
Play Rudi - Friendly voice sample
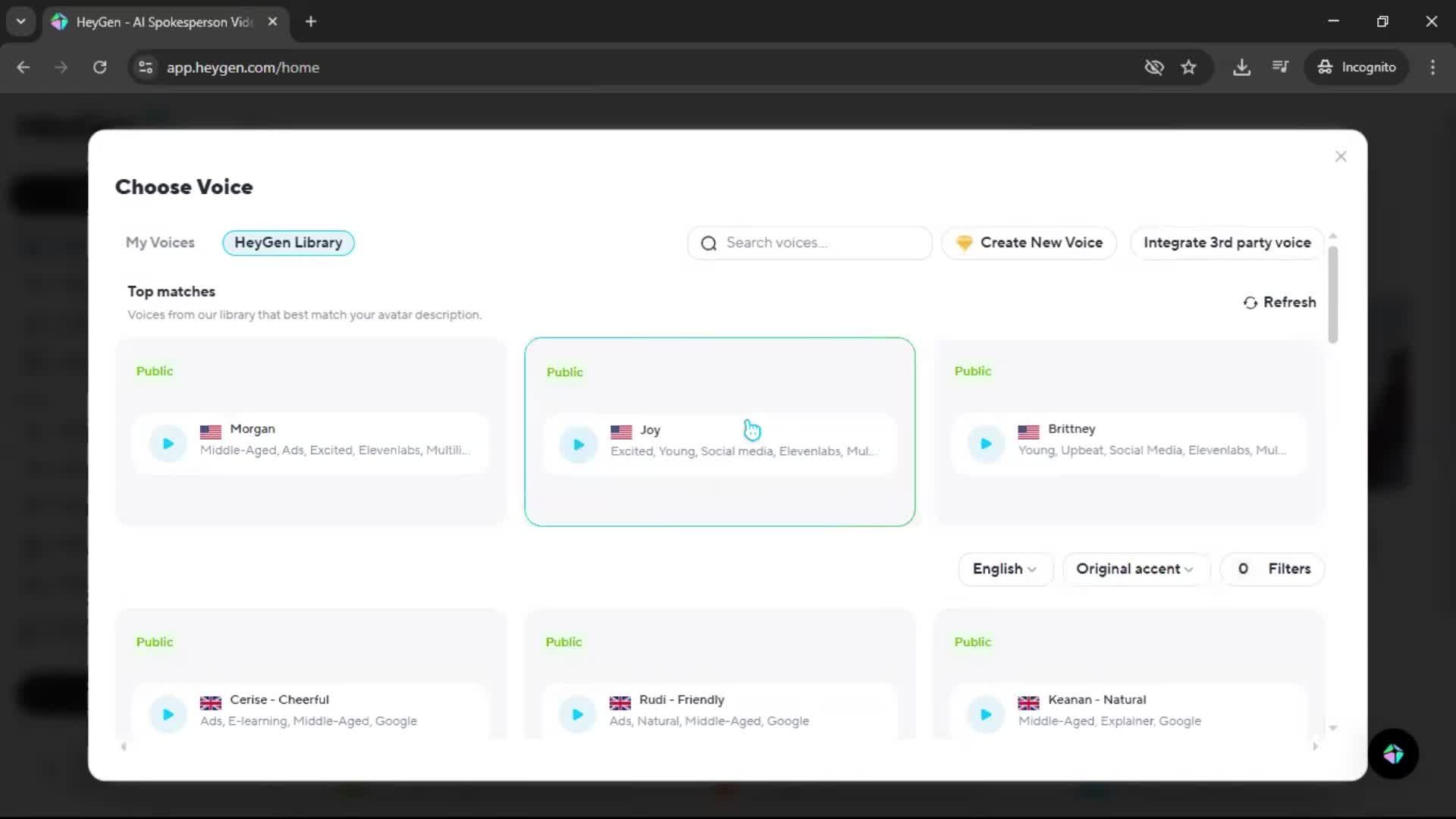(577, 714)
